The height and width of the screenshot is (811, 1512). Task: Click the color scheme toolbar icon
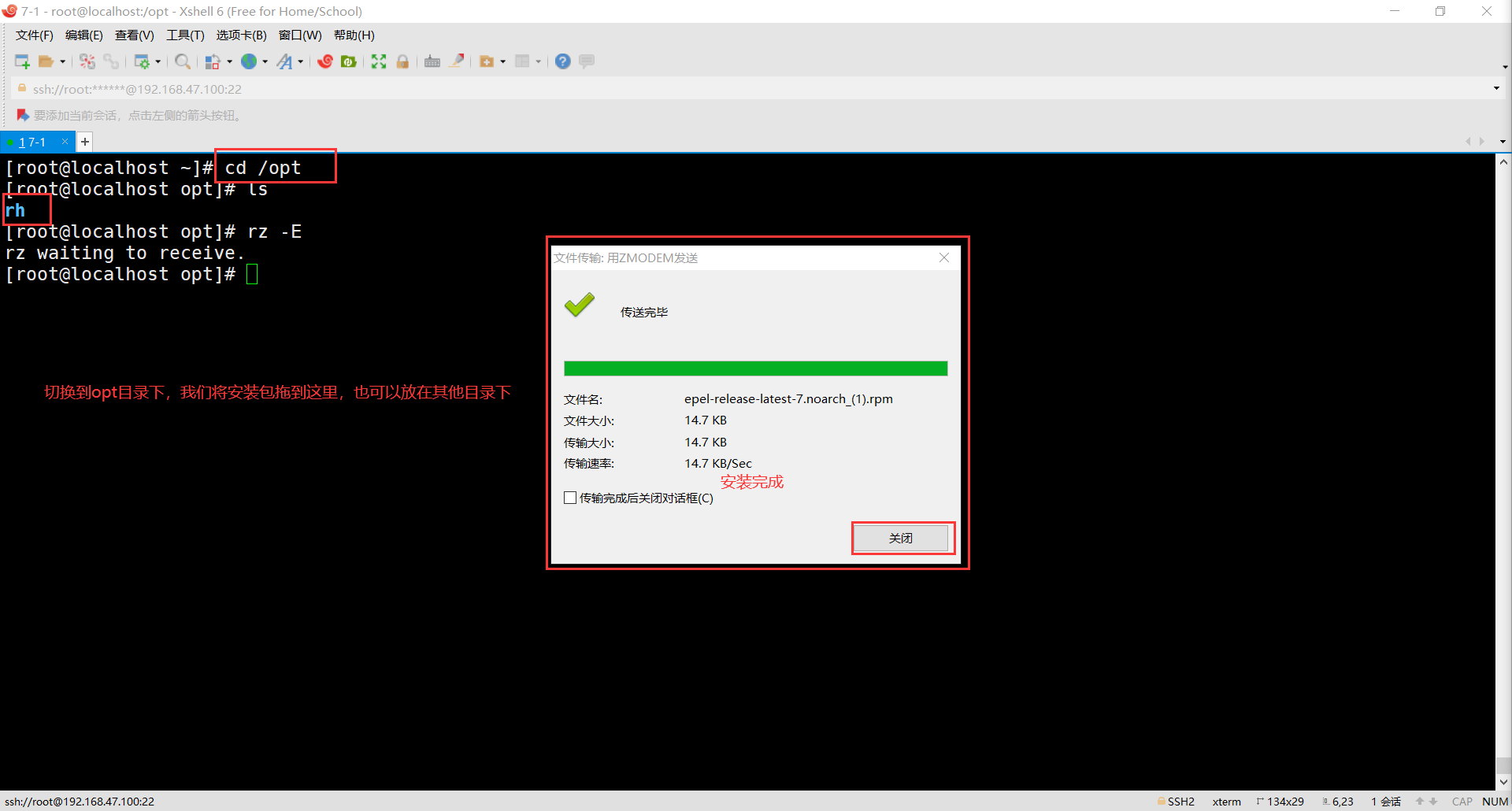click(x=213, y=61)
